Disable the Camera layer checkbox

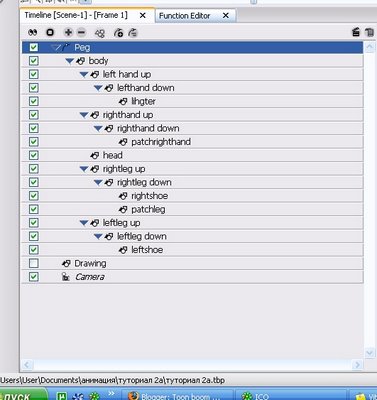pyautogui.click(x=34, y=277)
